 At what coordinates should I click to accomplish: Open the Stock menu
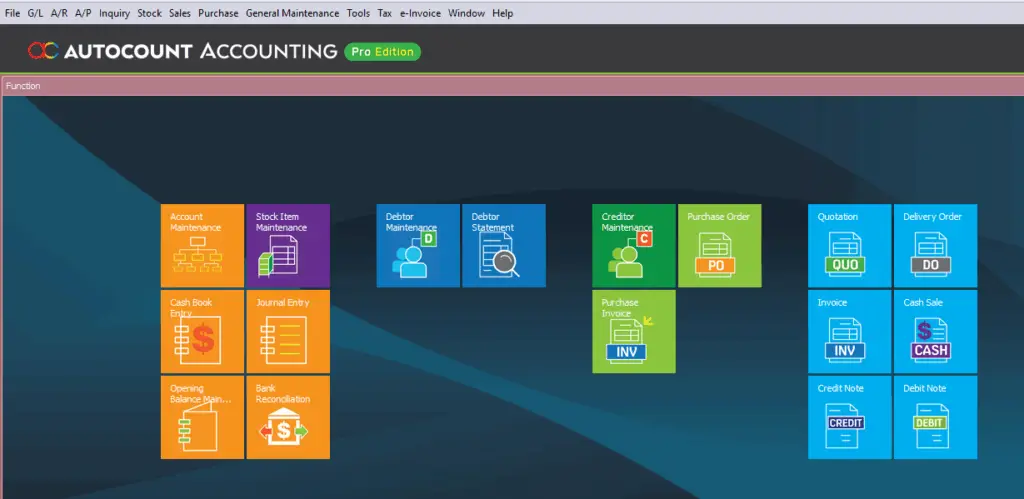click(x=150, y=13)
